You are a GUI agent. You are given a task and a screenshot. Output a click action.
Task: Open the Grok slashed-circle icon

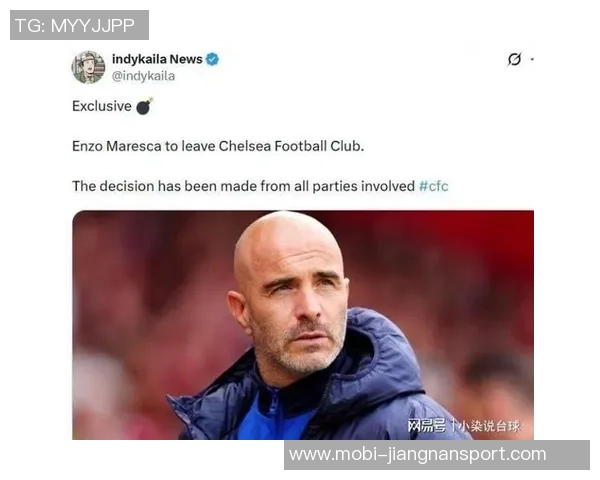pyautogui.click(x=514, y=59)
